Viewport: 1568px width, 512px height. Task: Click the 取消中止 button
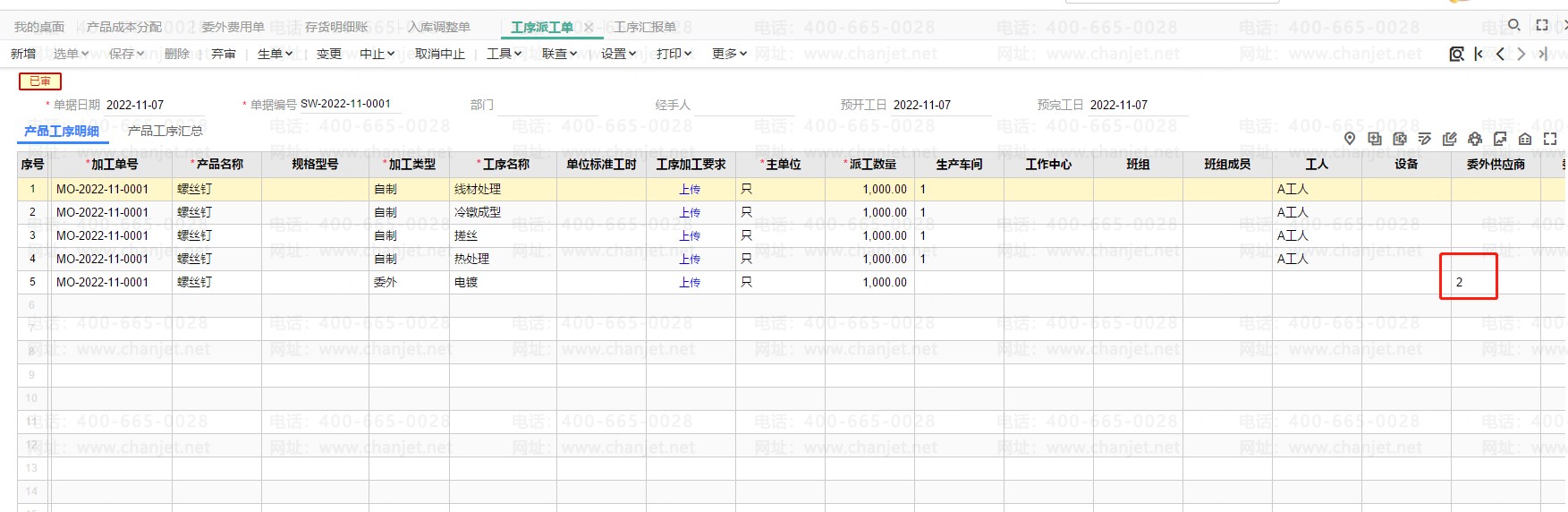point(440,54)
